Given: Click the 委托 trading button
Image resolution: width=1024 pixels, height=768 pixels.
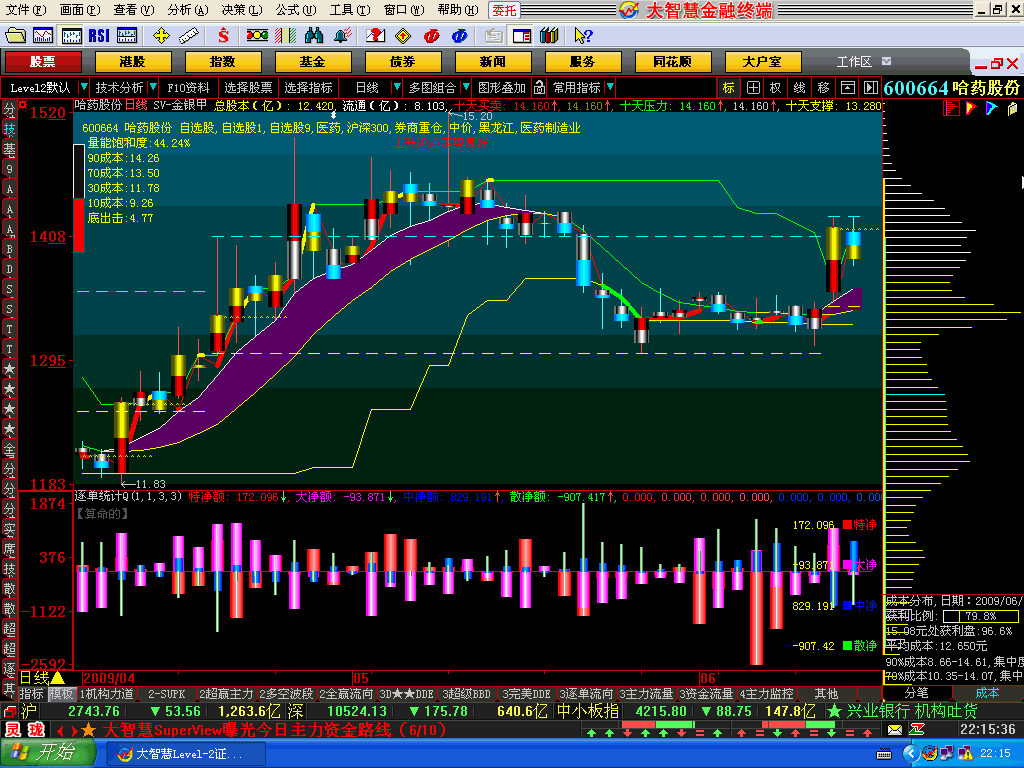Looking at the screenshot, I should coord(504,10).
